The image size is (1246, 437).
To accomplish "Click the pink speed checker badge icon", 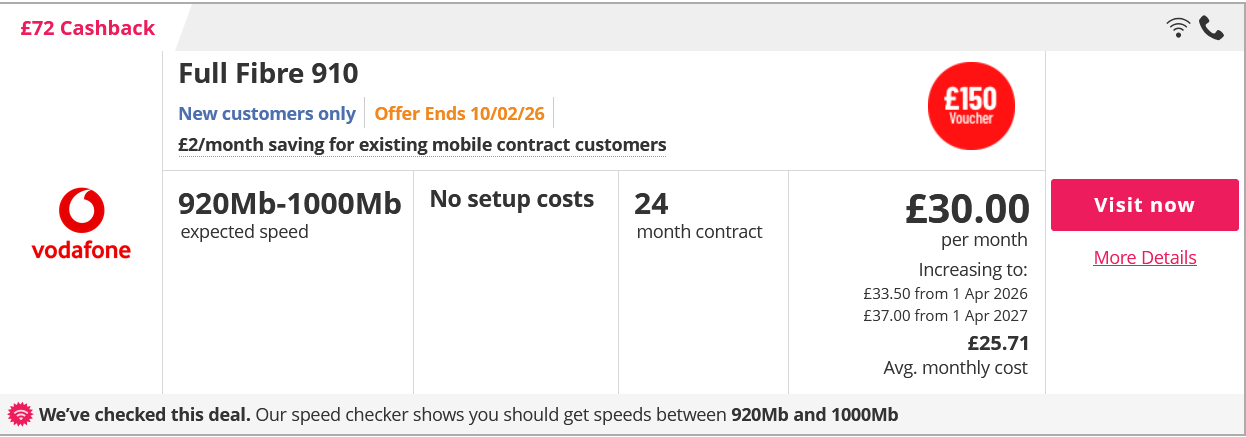I will pos(20,414).
